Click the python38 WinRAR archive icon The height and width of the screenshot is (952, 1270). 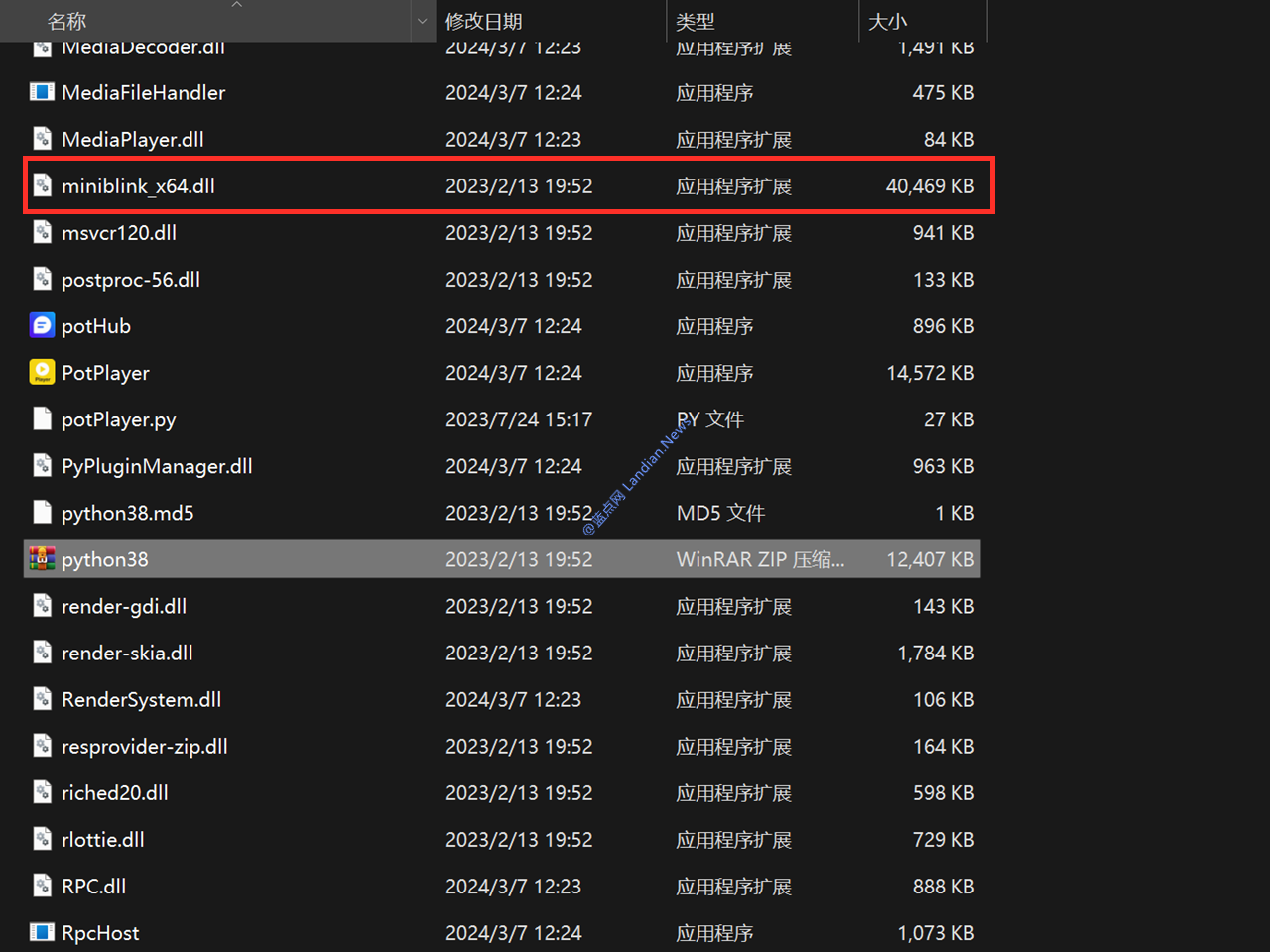[x=42, y=559]
